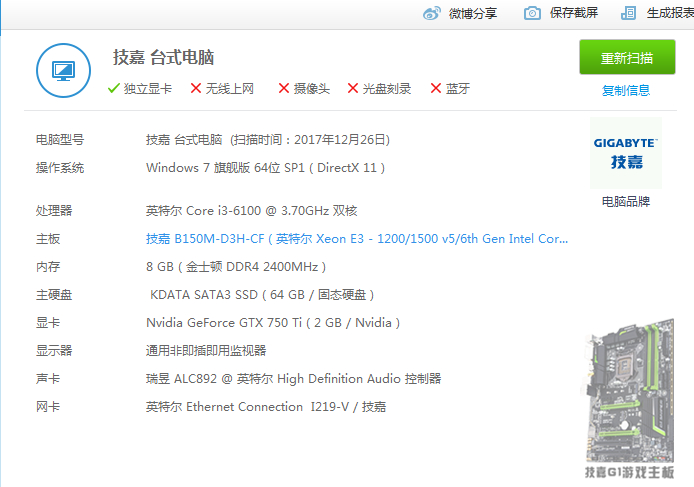Click the 技嘉G1游戏主板 motherboard image

(x=629, y=398)
